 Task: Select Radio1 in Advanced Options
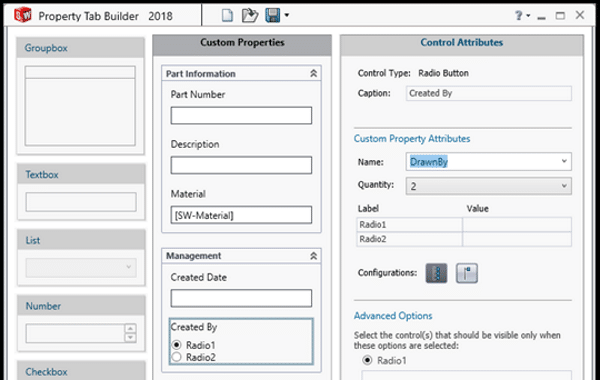coord(367,360)
